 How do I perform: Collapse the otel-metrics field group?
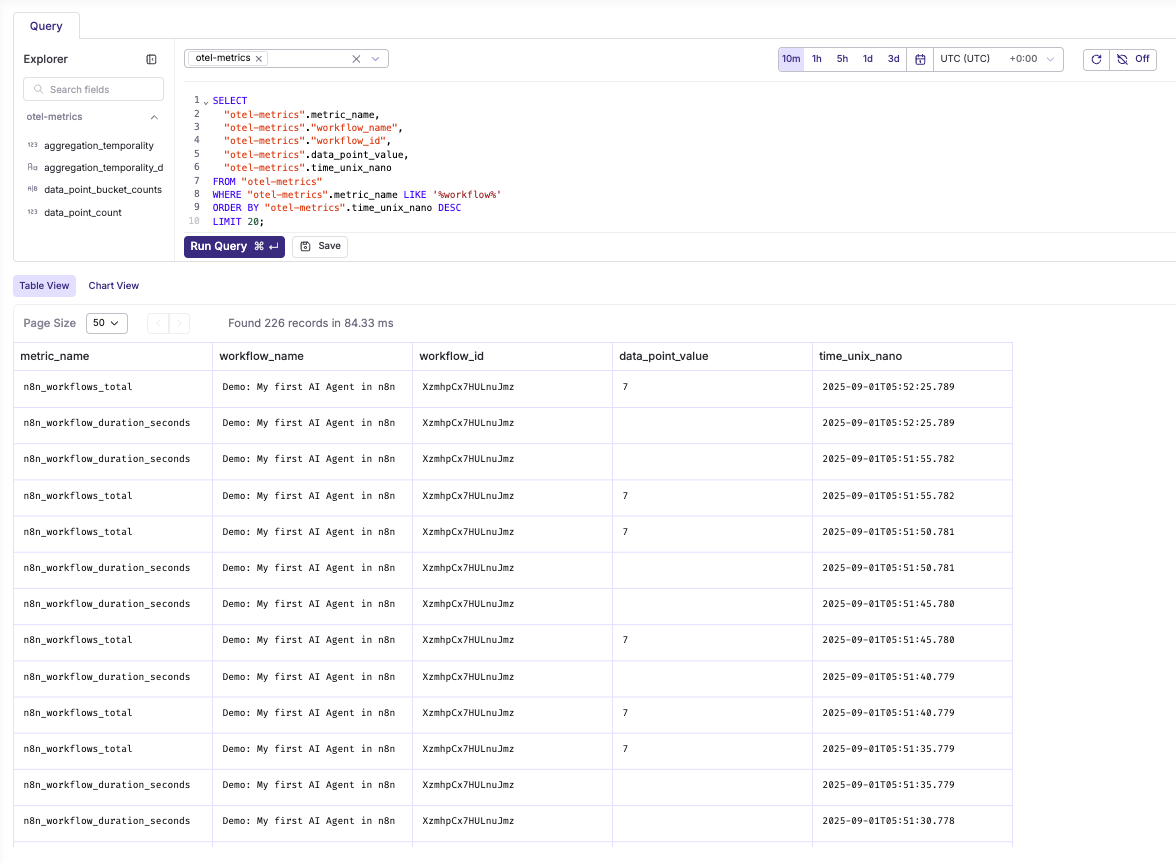(x=154, y=117)
